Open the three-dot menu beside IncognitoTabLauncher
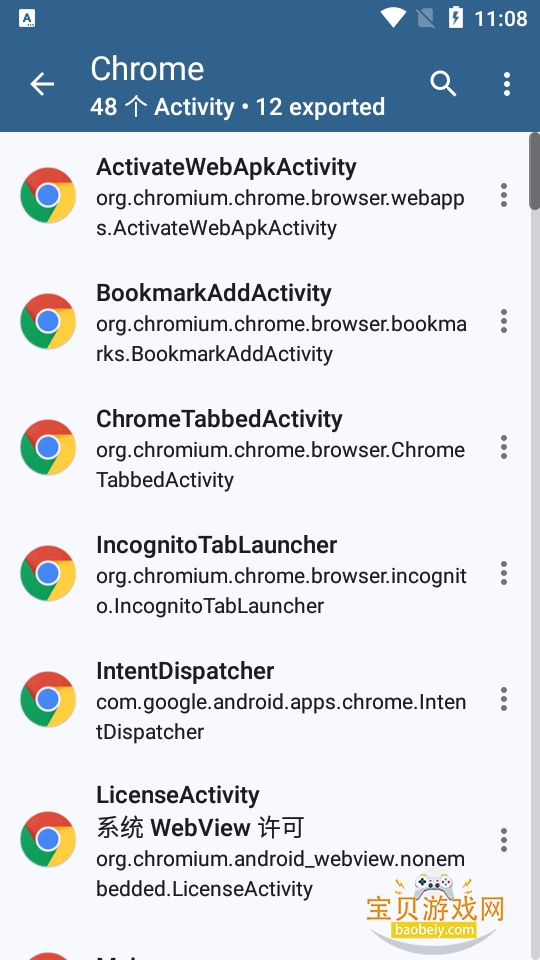This screenshot has height=960, width=540. coord(503,574)
